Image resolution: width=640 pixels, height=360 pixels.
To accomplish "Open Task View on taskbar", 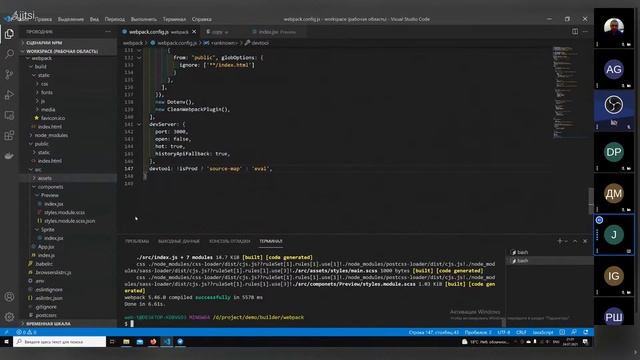I will (x=112, y=342).
